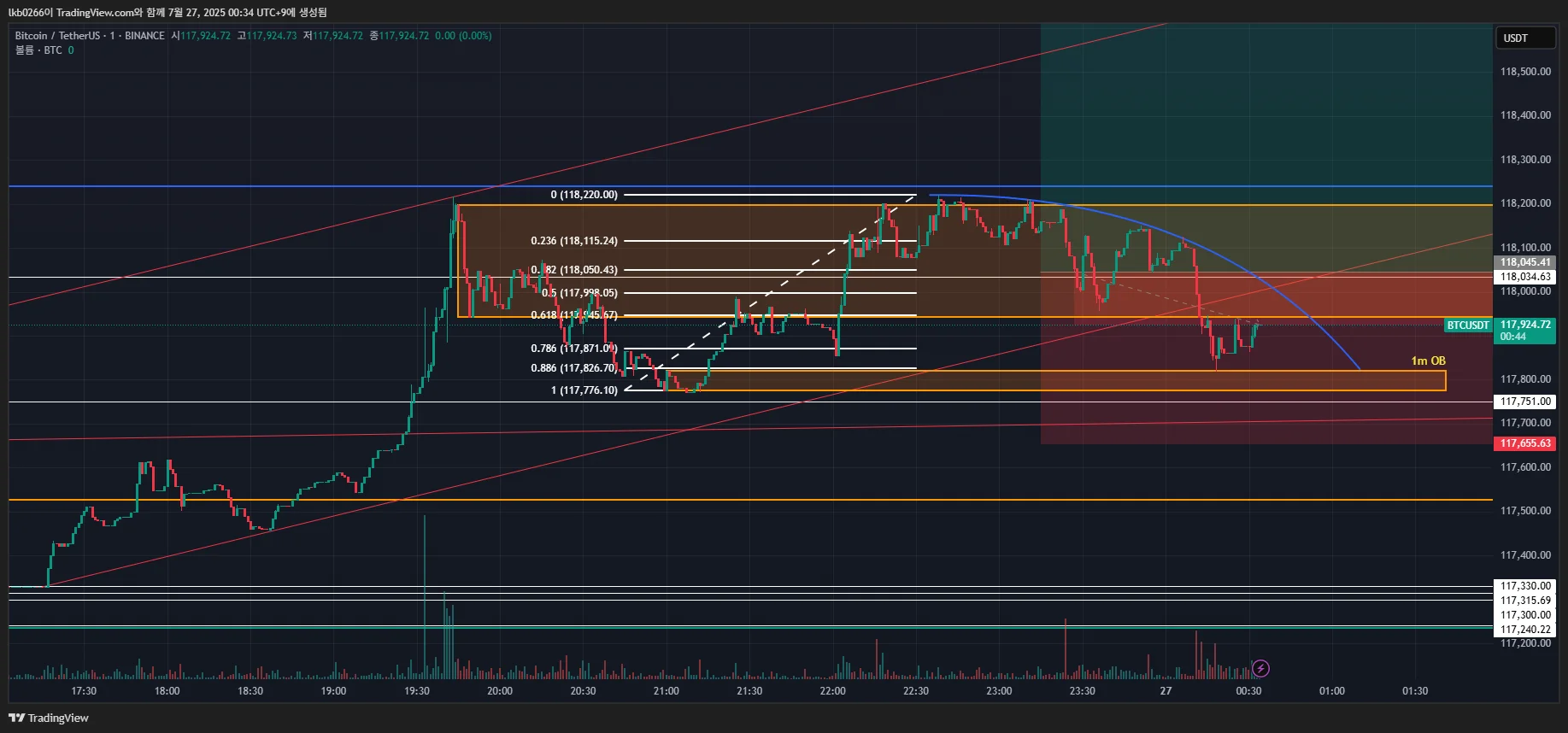The height and width of the screenshot is (733, 1568).
Task: Select the 117,751.00 horizontal line price label
Action: [x=1525, y=402]
